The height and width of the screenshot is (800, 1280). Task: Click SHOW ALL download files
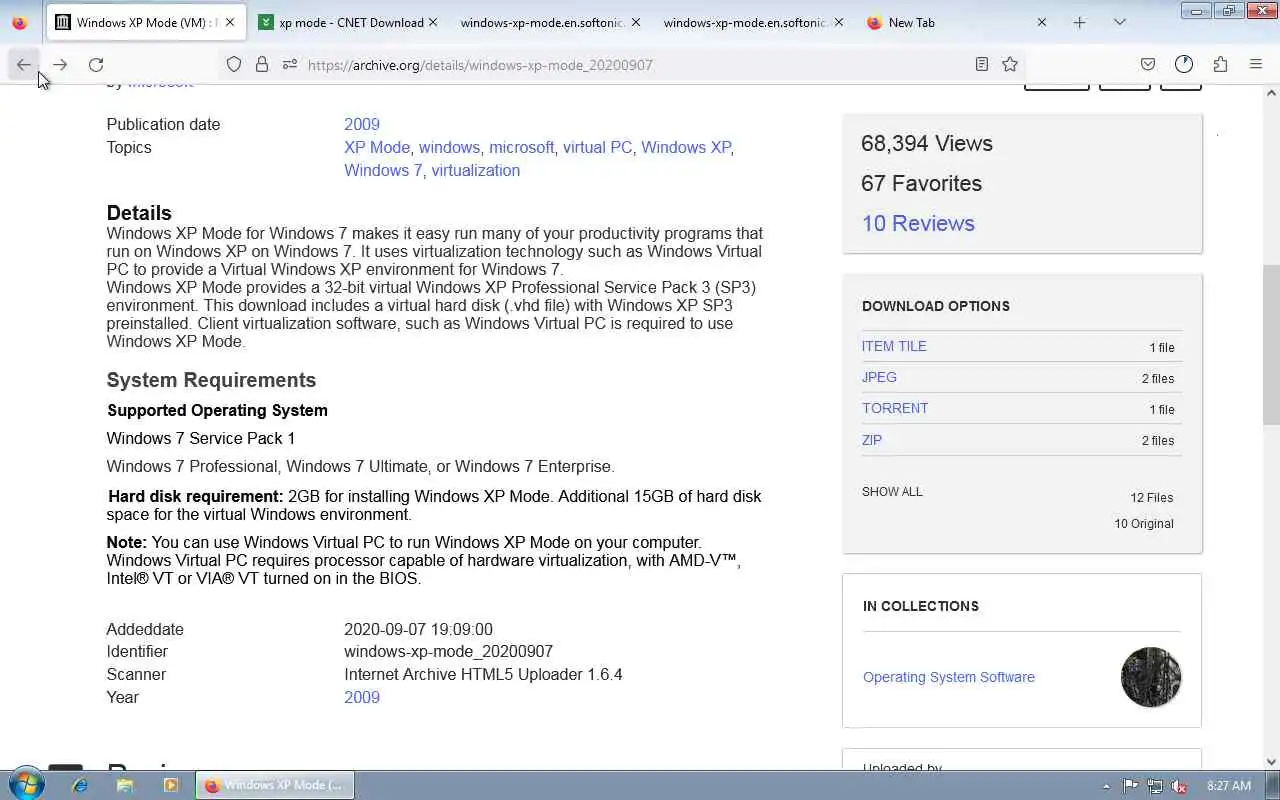[x=892, y=492]
